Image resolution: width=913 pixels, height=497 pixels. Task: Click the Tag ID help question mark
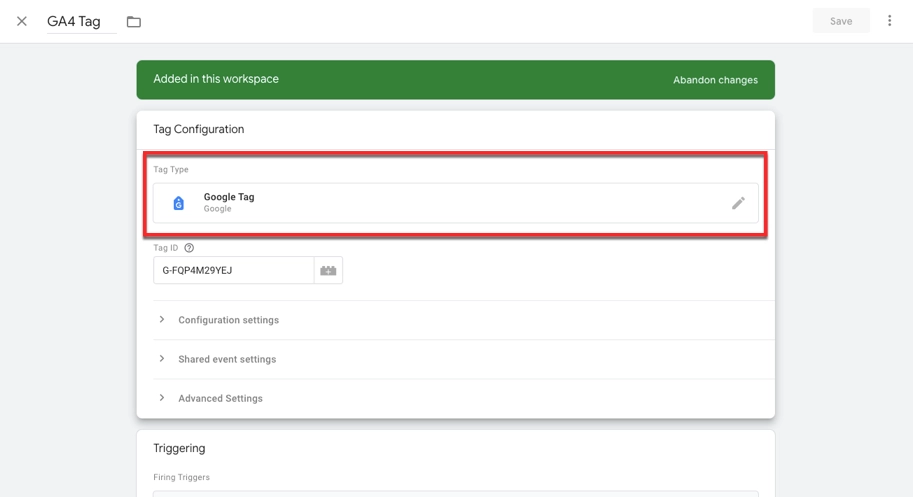click(x=189, y=248)
